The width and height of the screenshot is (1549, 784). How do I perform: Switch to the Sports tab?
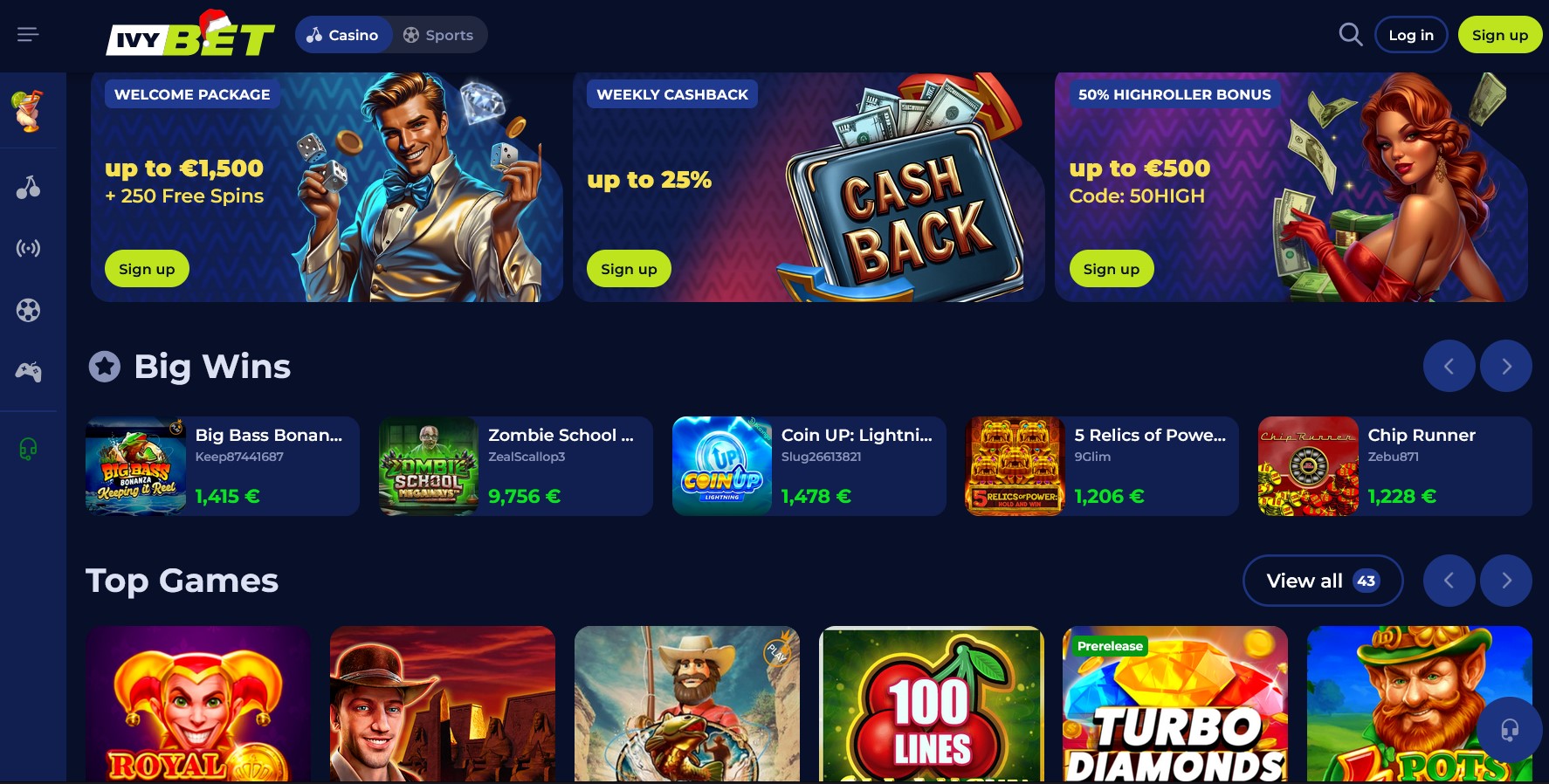tap(438, 35)
